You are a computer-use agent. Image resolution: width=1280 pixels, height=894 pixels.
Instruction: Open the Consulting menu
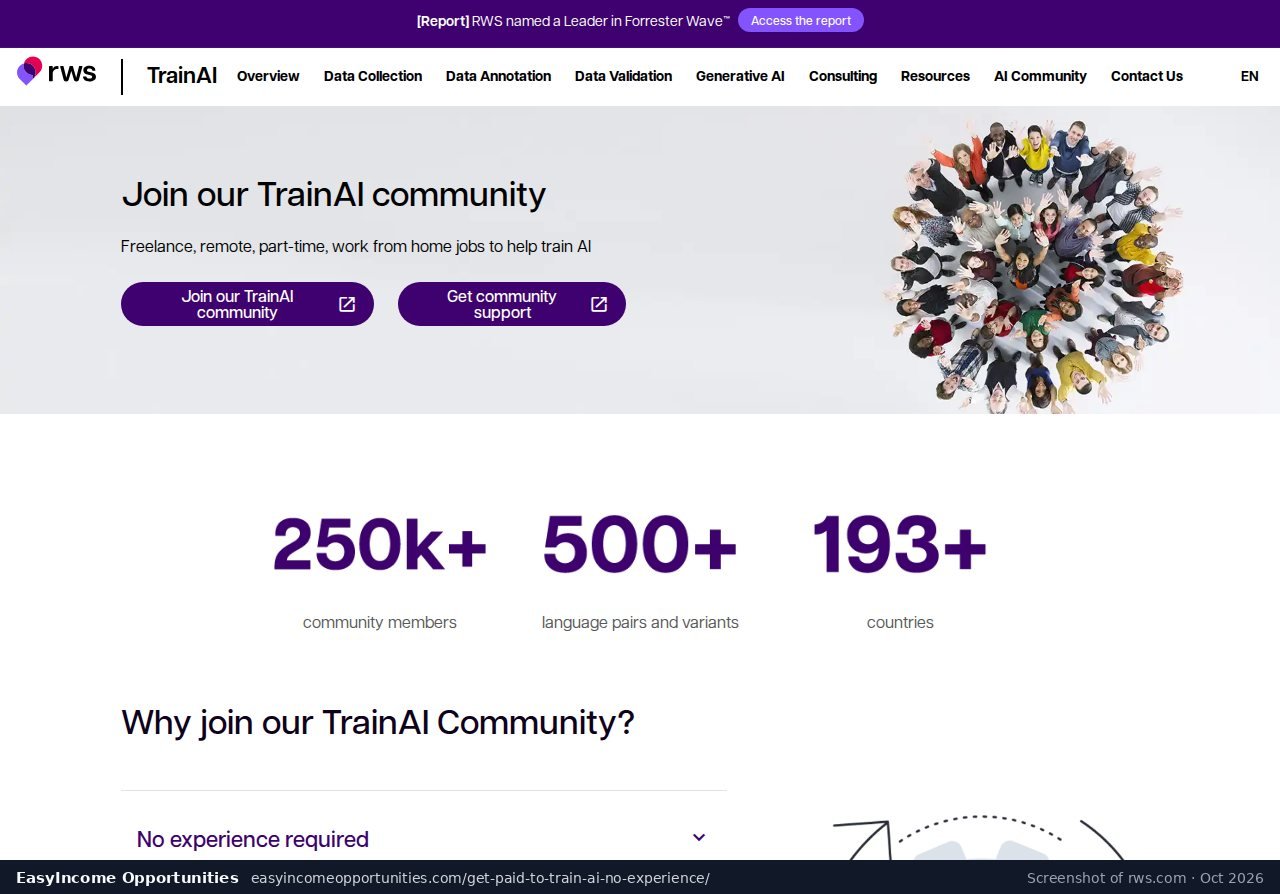tap(843, 76)
